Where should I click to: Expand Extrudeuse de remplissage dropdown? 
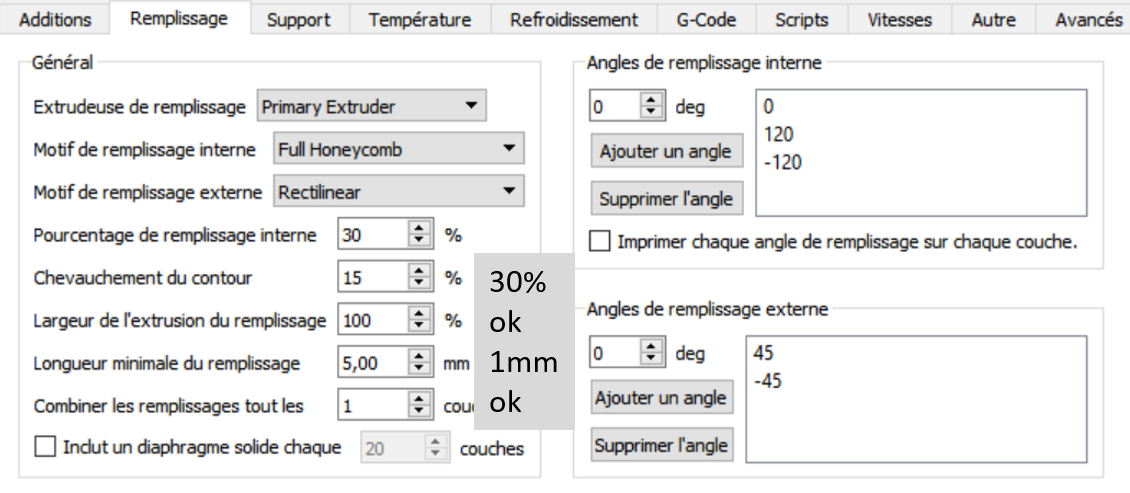(x=371, y=106)
